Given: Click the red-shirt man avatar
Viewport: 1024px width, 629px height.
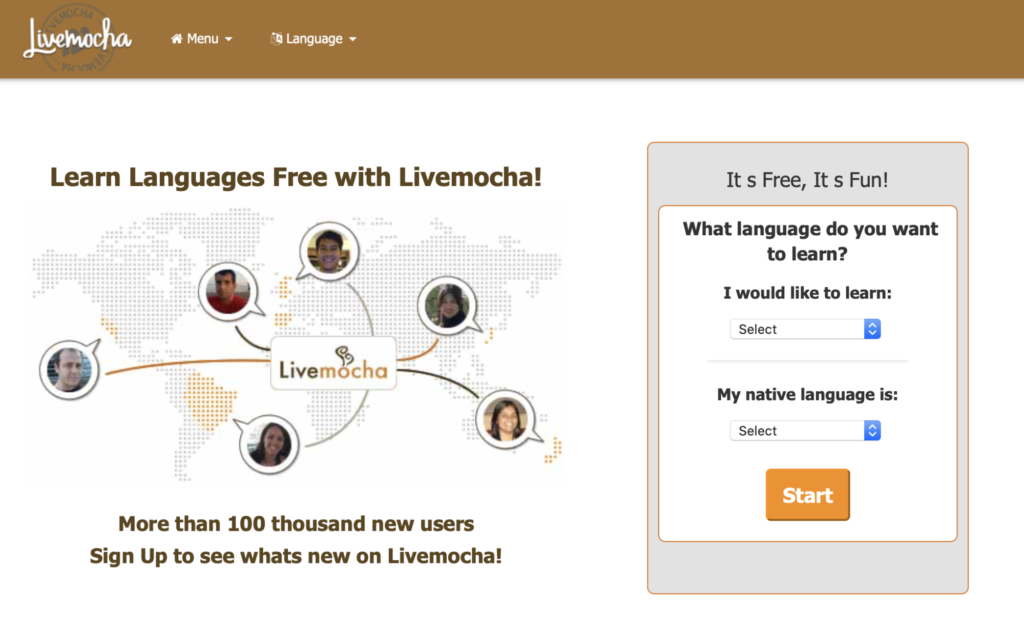Looking at the screenshot, I should (228, 291).
